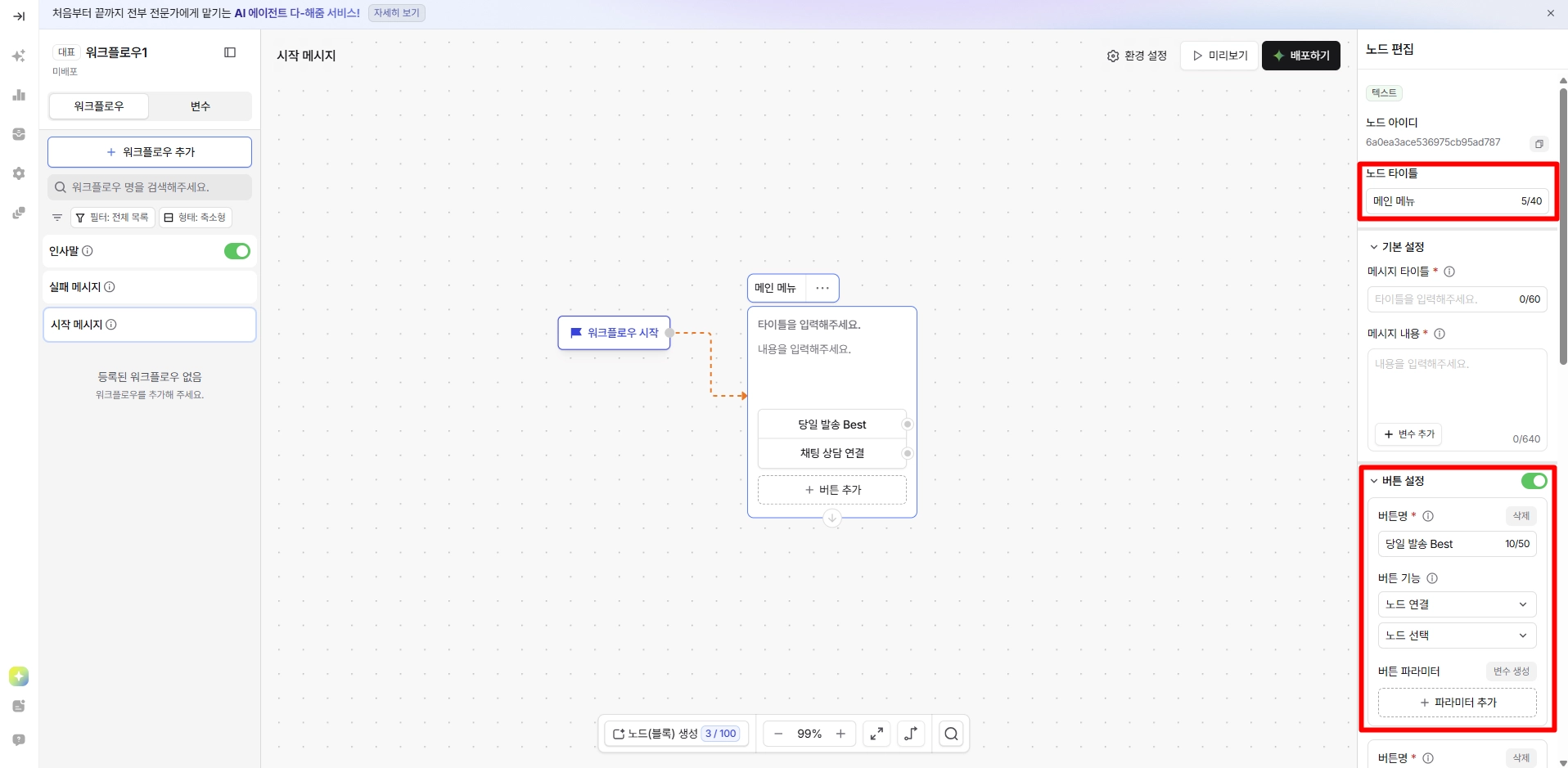Select the 시작 메시지 item
The width and height of the screenshot is (1568, 768).
pos(150,325)
